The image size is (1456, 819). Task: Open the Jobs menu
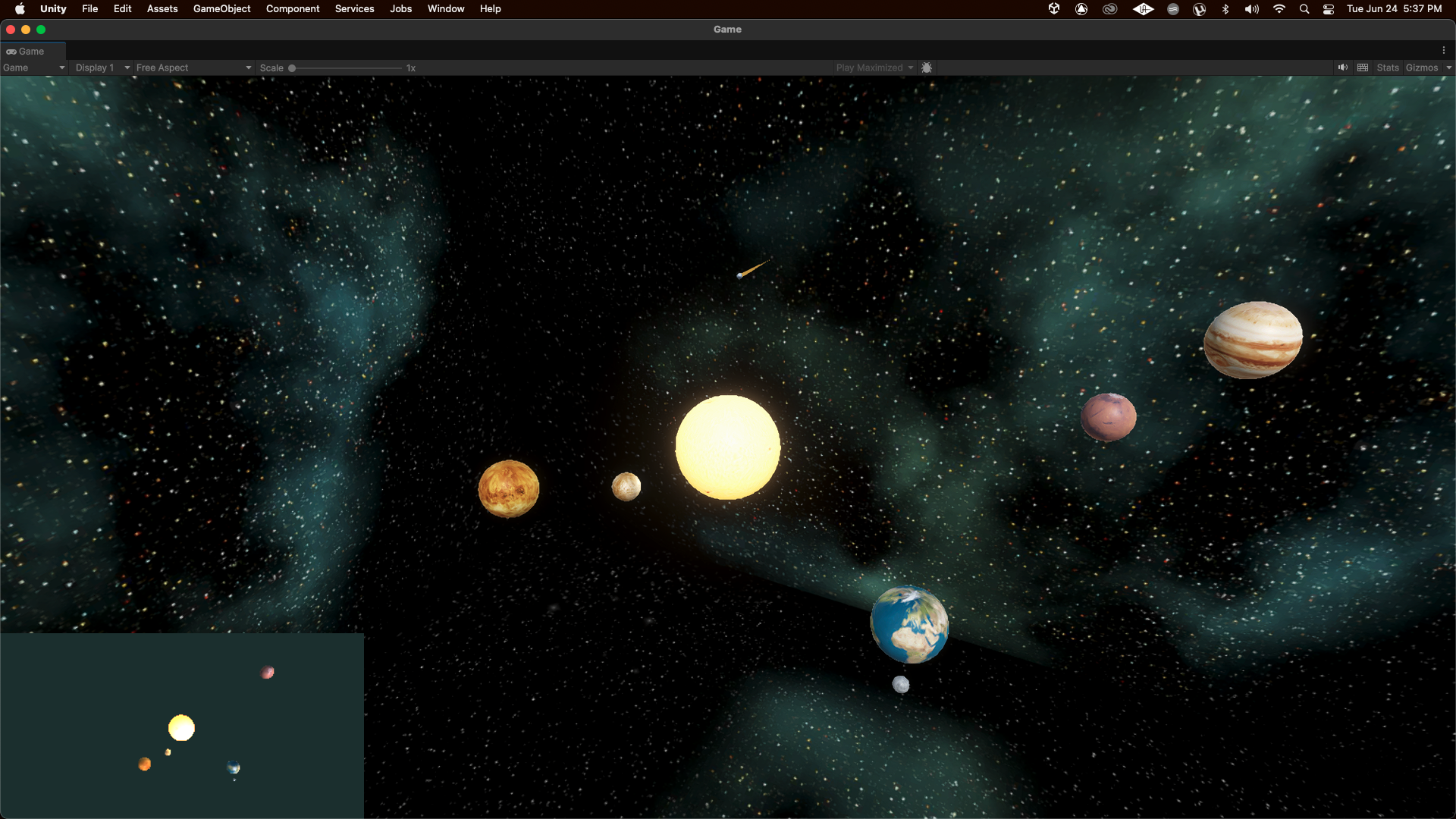401,9
